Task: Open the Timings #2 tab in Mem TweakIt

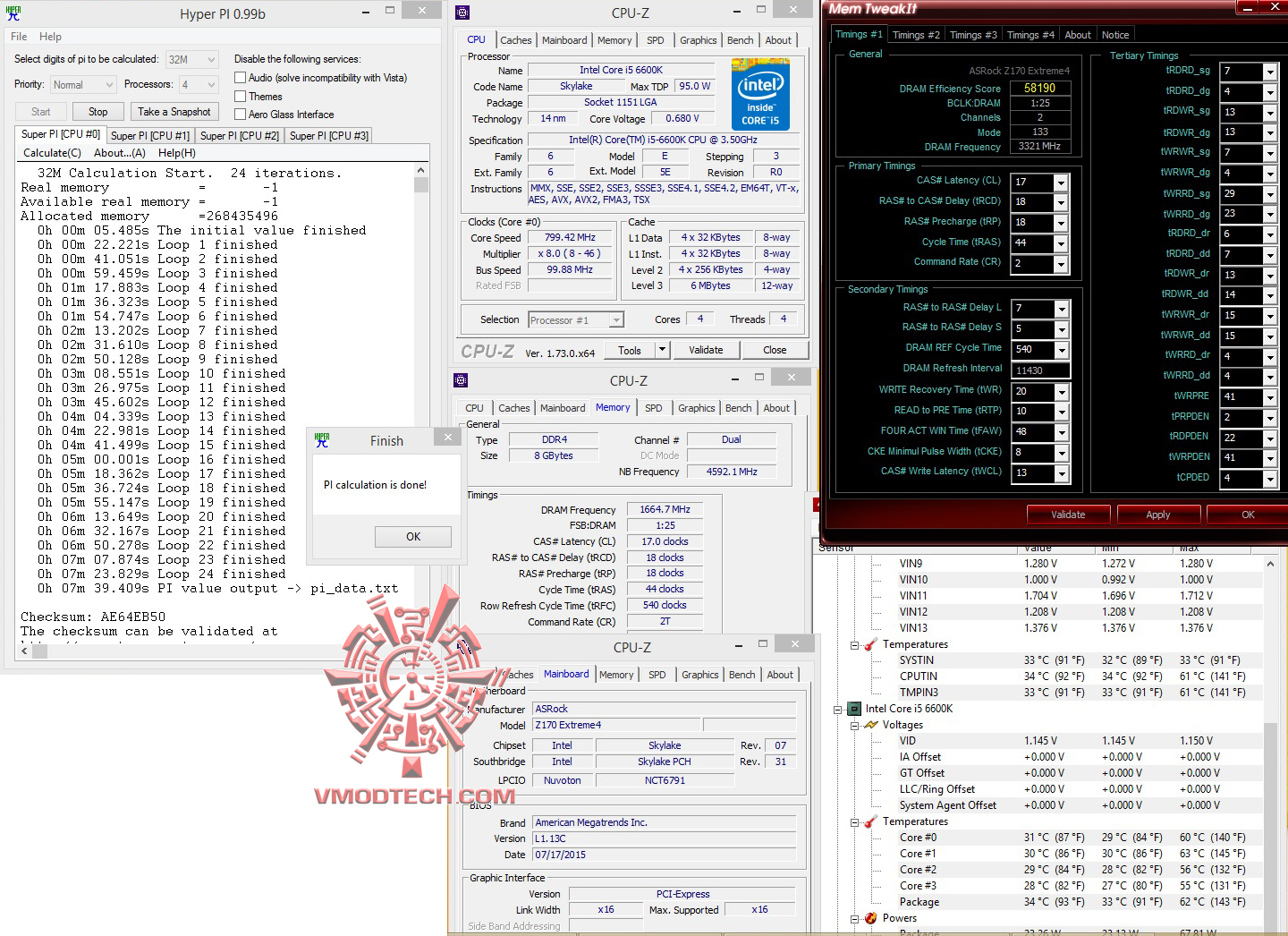Action: [x=916, y=35]
